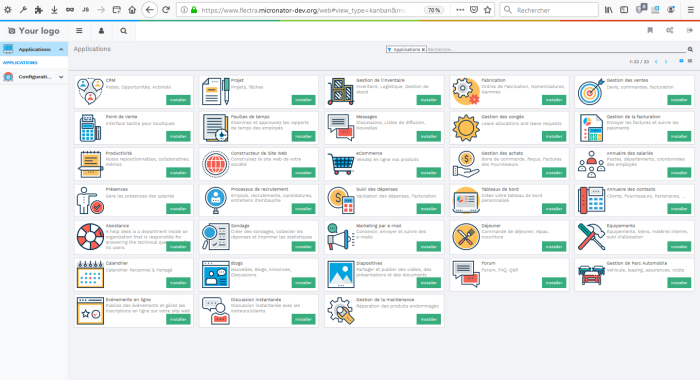Select the Présences app icon

(90, 200)
